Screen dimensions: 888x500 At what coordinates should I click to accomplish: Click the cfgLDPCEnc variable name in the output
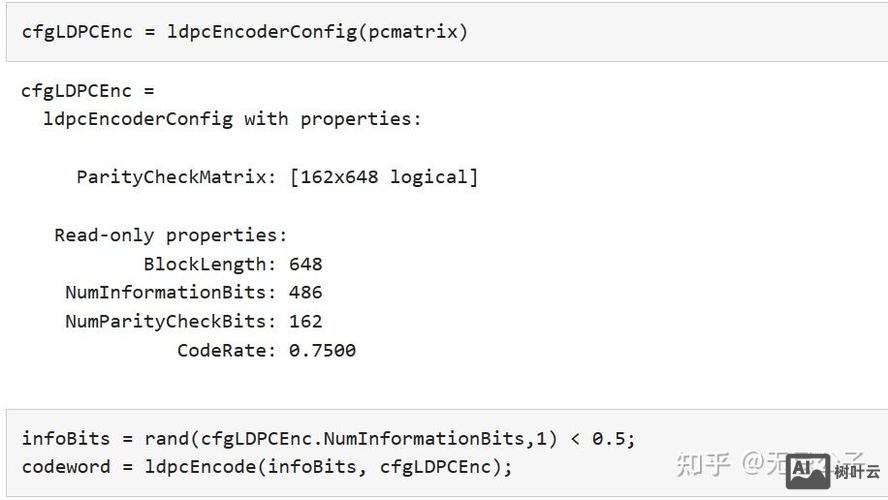tap(76, 91)
